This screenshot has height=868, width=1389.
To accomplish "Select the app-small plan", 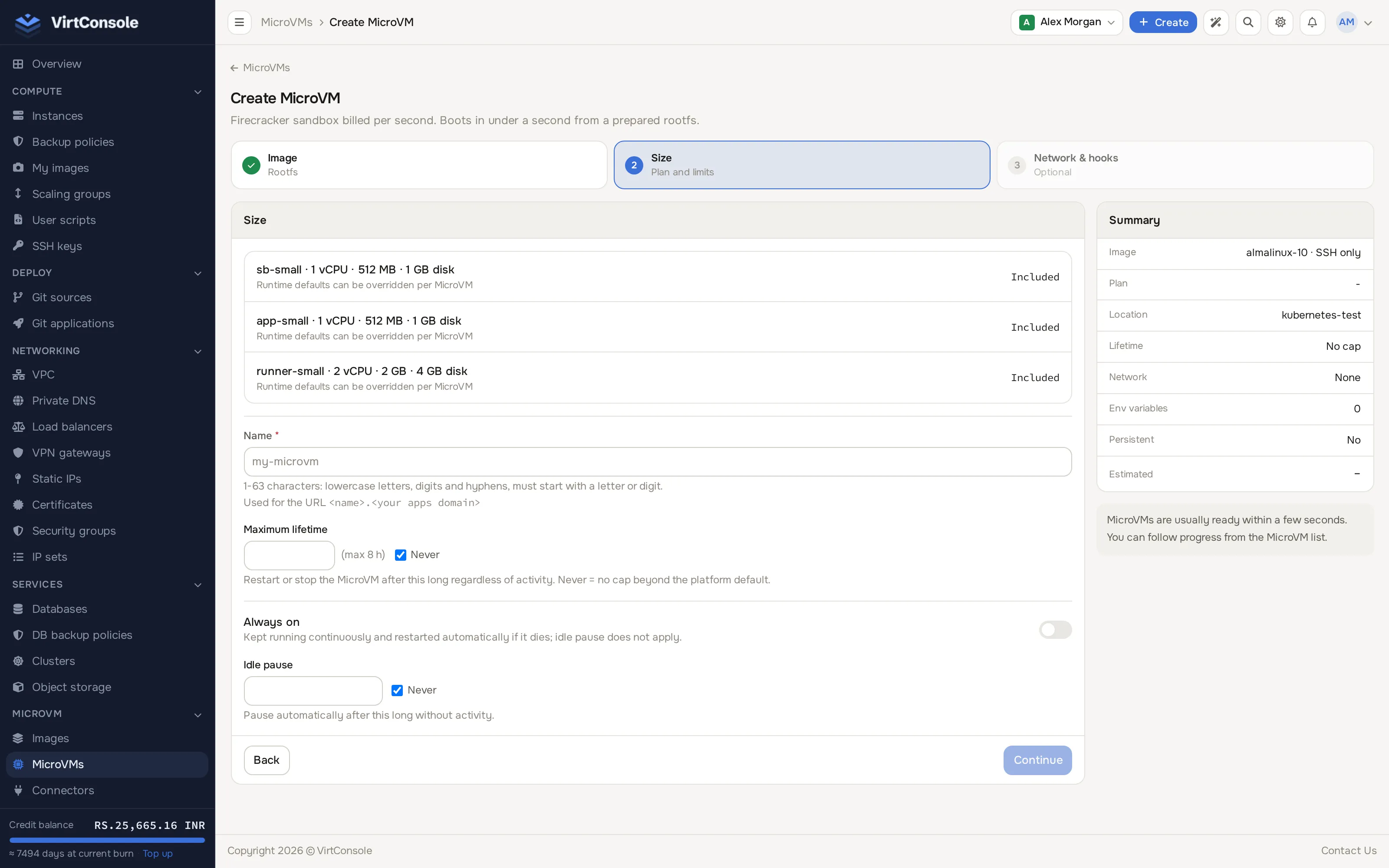I will (x=658, y=327).
